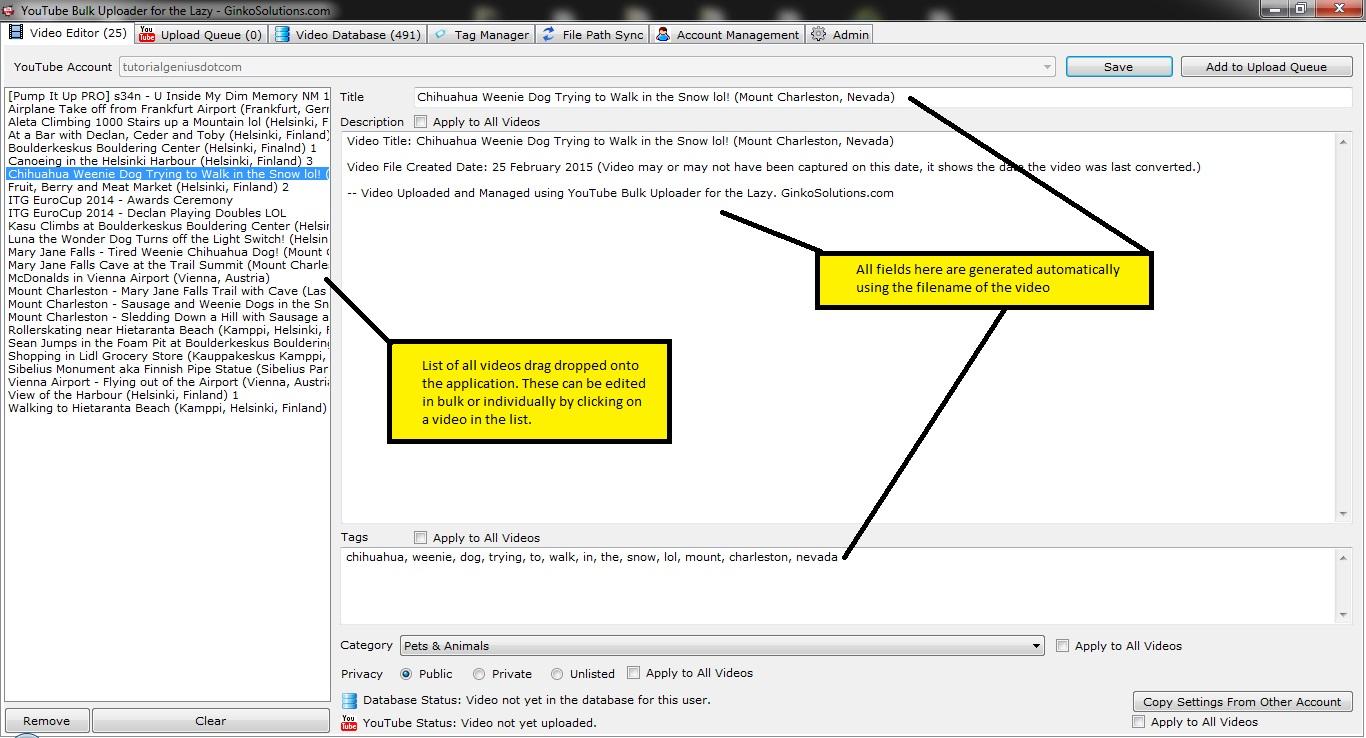This screenshot has width=1366, height=738.
Task: Click the Description scrollbar down arrow
Action: click(1343, 514)
